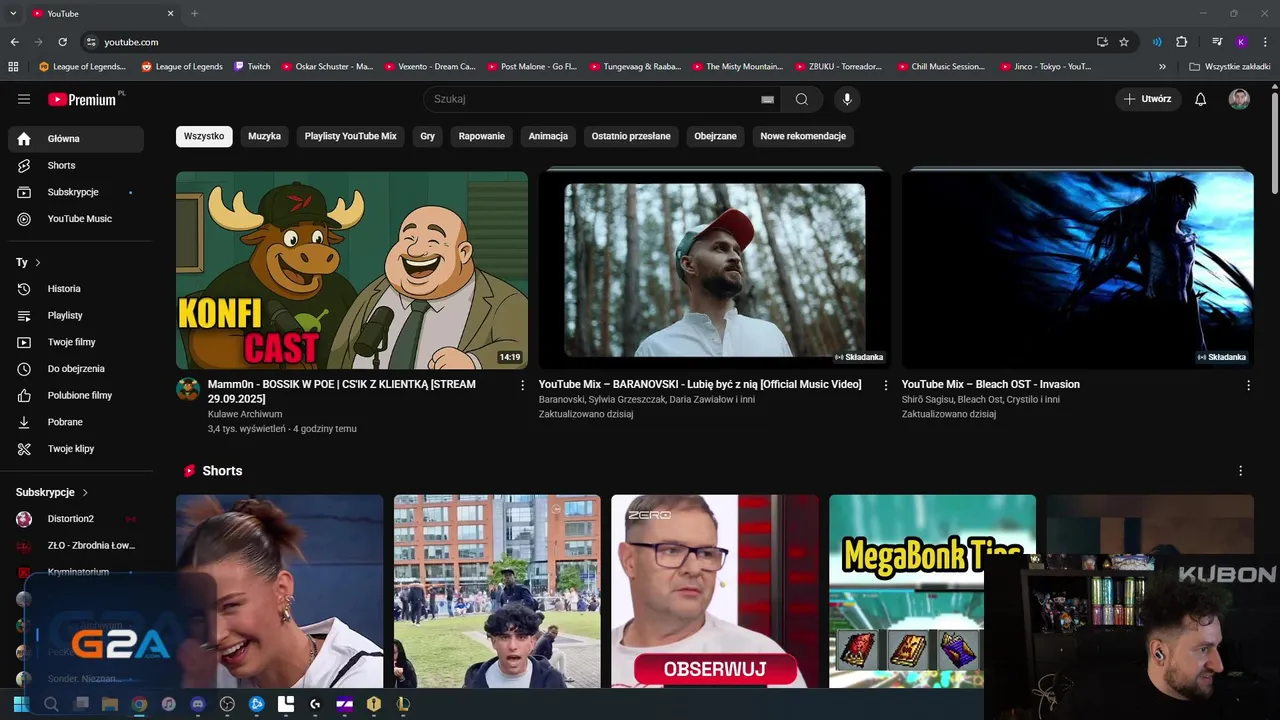Open Shorts in the sidebar

(x=76, y=165)
